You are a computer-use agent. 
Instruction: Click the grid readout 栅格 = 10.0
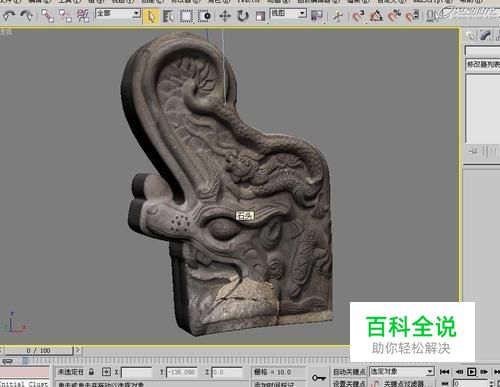tap(273, 372)
